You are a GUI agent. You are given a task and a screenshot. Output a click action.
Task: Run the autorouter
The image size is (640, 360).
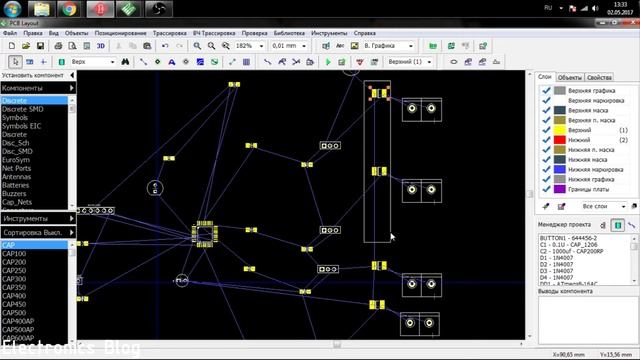[x=328, y=62]
